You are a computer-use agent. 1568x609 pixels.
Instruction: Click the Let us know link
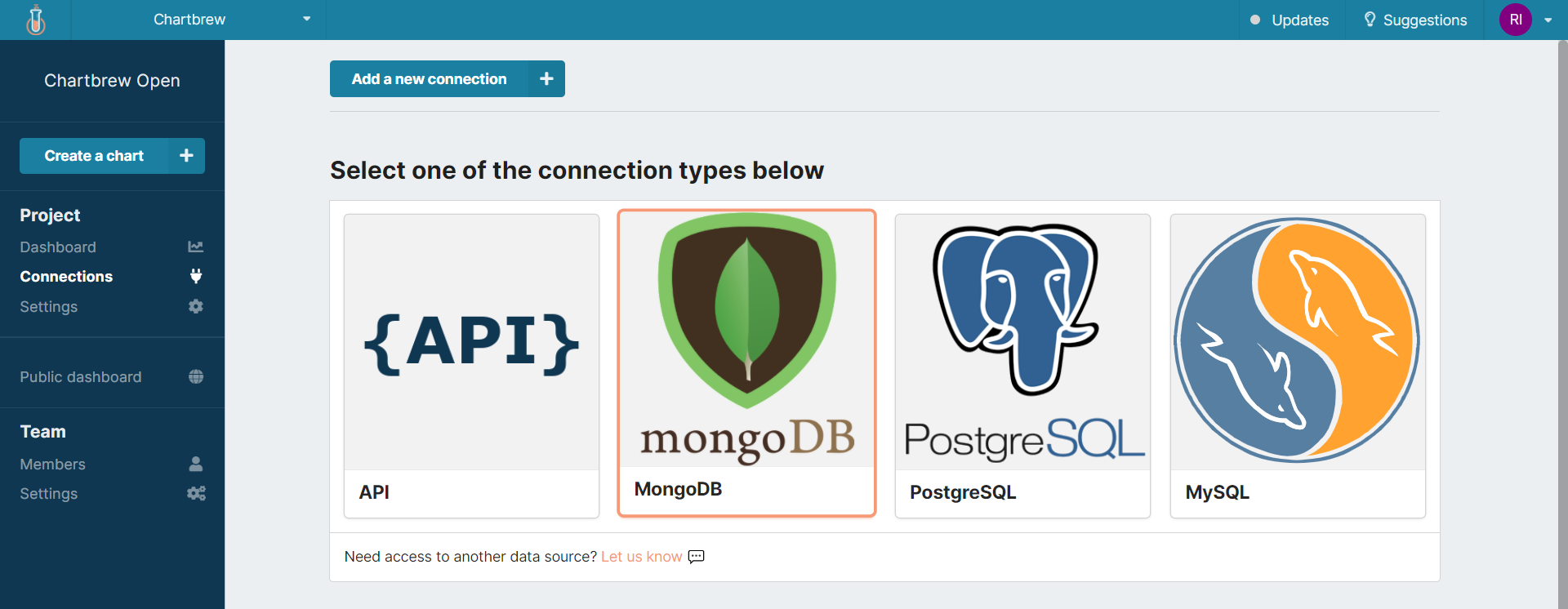pyautogui.click(x=641, y=557)
